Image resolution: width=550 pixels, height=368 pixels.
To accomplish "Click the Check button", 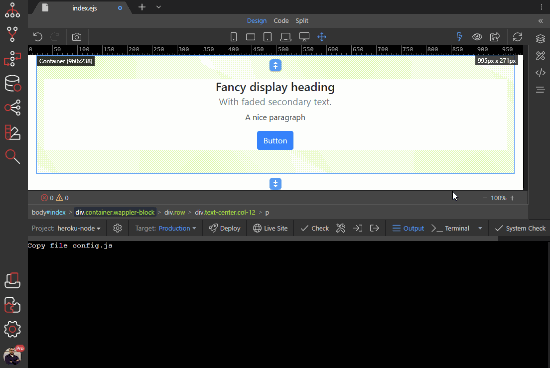I will click(x=315, y=228).
